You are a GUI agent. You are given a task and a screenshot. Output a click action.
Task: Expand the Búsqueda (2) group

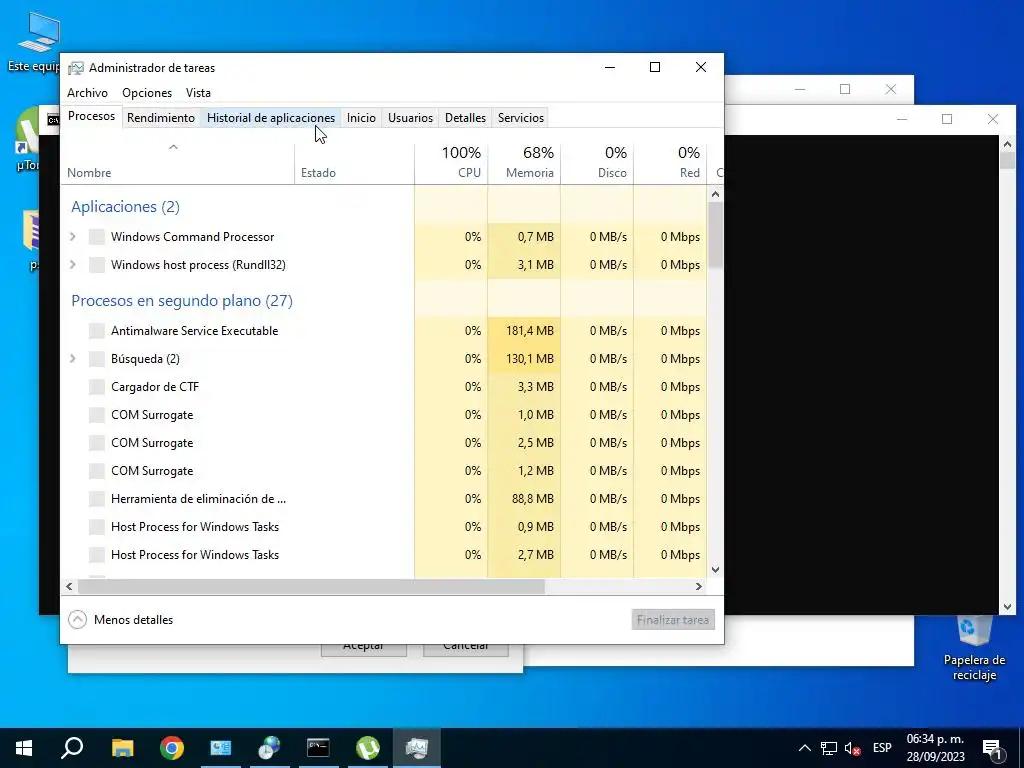pyautogui.click(x=72, y=359)
